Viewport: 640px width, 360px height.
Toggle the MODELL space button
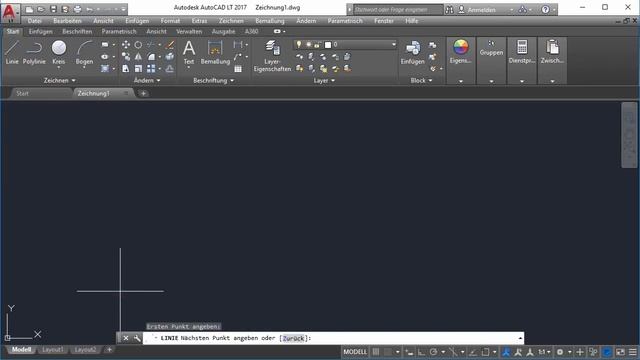pyautogui.click(x=355, y=352)
